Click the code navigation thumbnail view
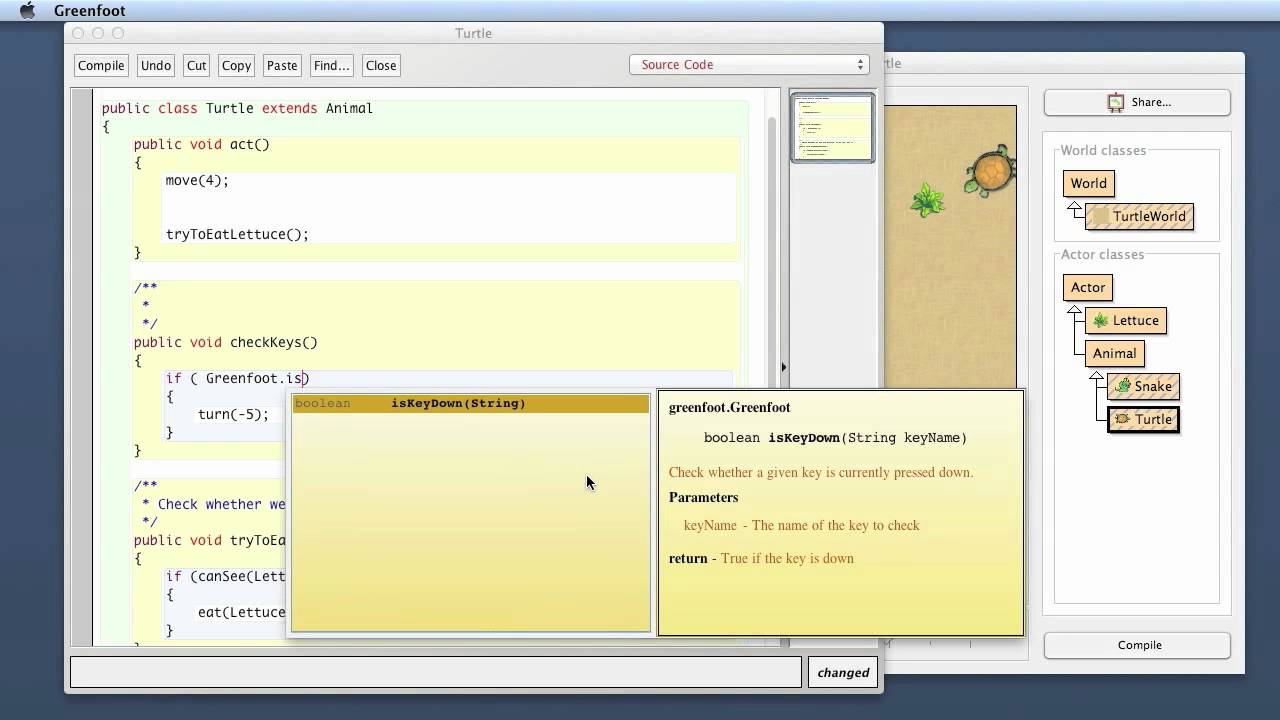The image size is (1280, 720). [832, 127]
